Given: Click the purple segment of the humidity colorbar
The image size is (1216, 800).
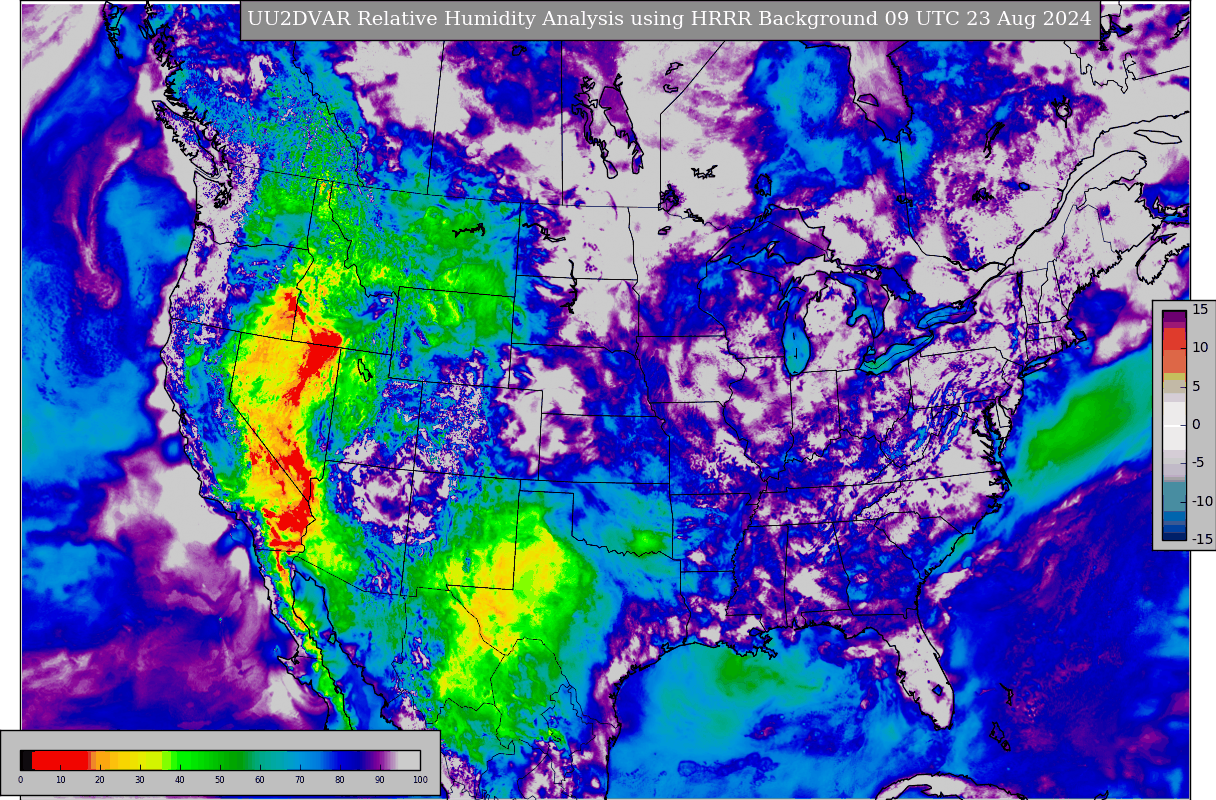Looking at the screenshot, I should 376,760.
